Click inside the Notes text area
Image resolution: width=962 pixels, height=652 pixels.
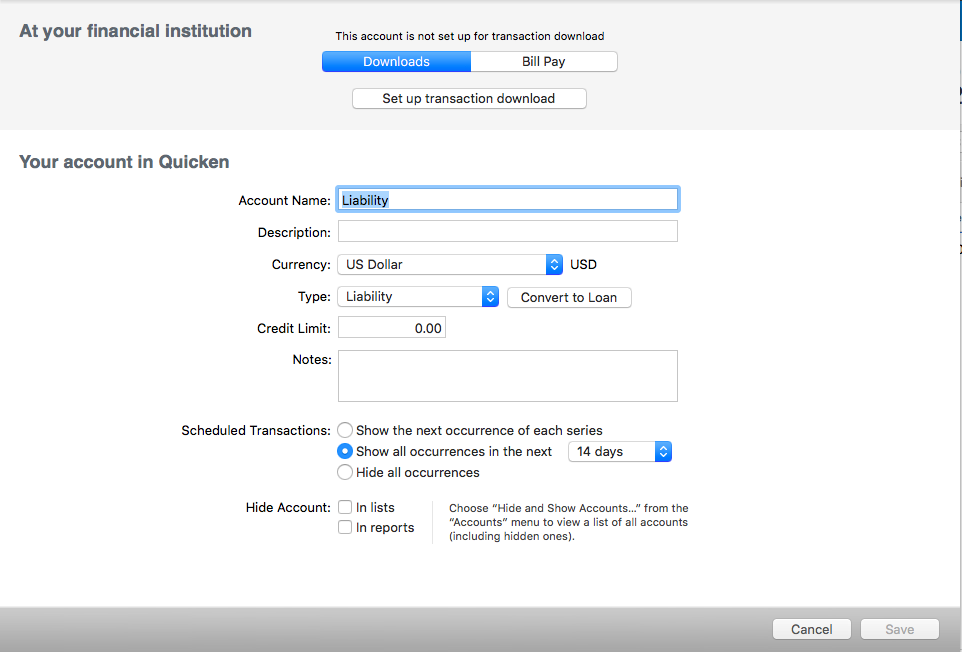[x=508, y=376]
